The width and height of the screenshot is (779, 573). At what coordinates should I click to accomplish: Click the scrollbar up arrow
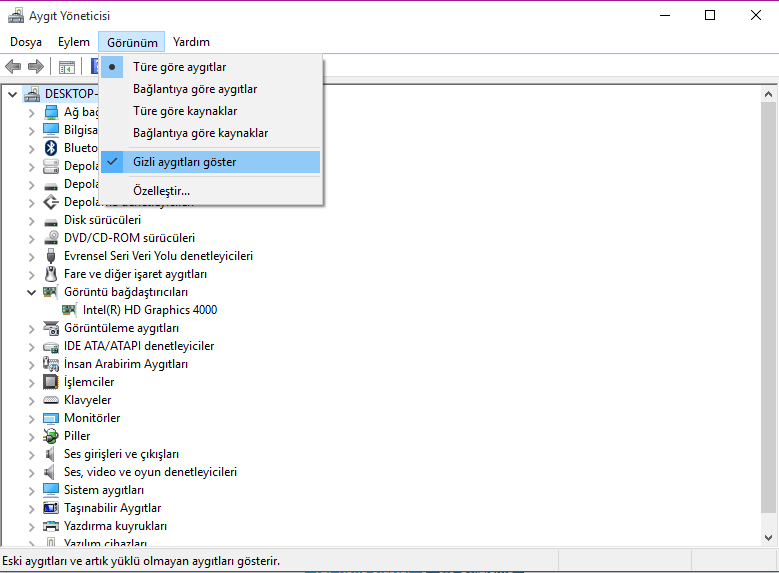click(x=769, y=94)
